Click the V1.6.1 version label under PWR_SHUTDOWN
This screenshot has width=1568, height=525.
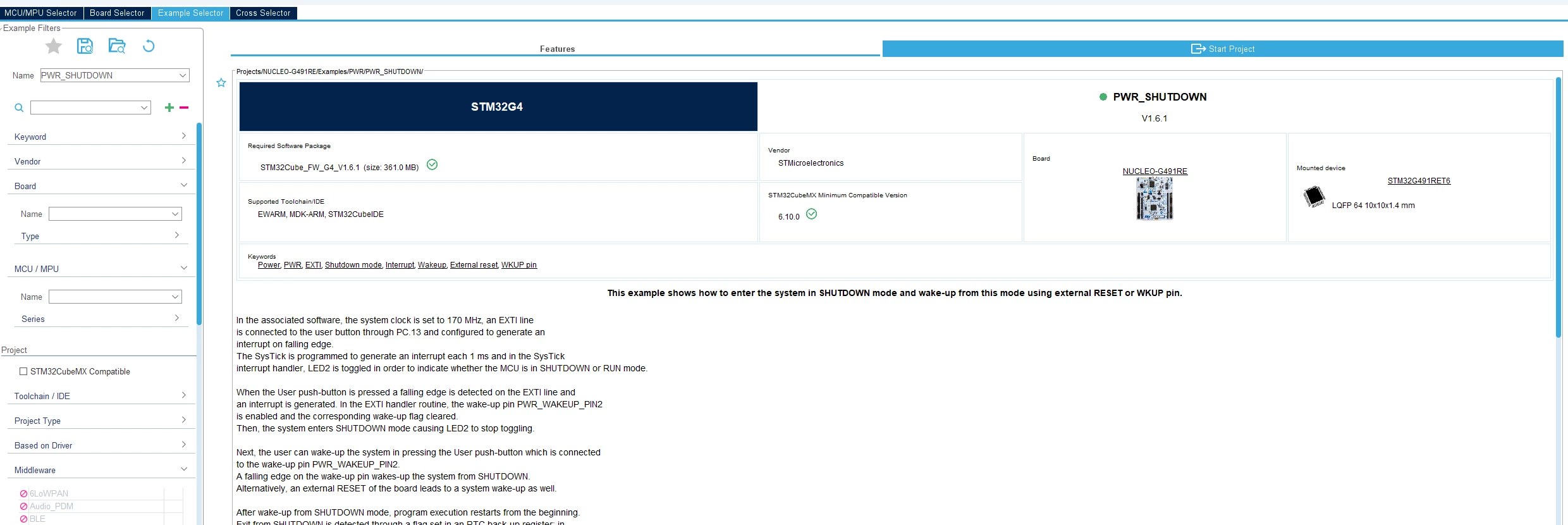1155,118
